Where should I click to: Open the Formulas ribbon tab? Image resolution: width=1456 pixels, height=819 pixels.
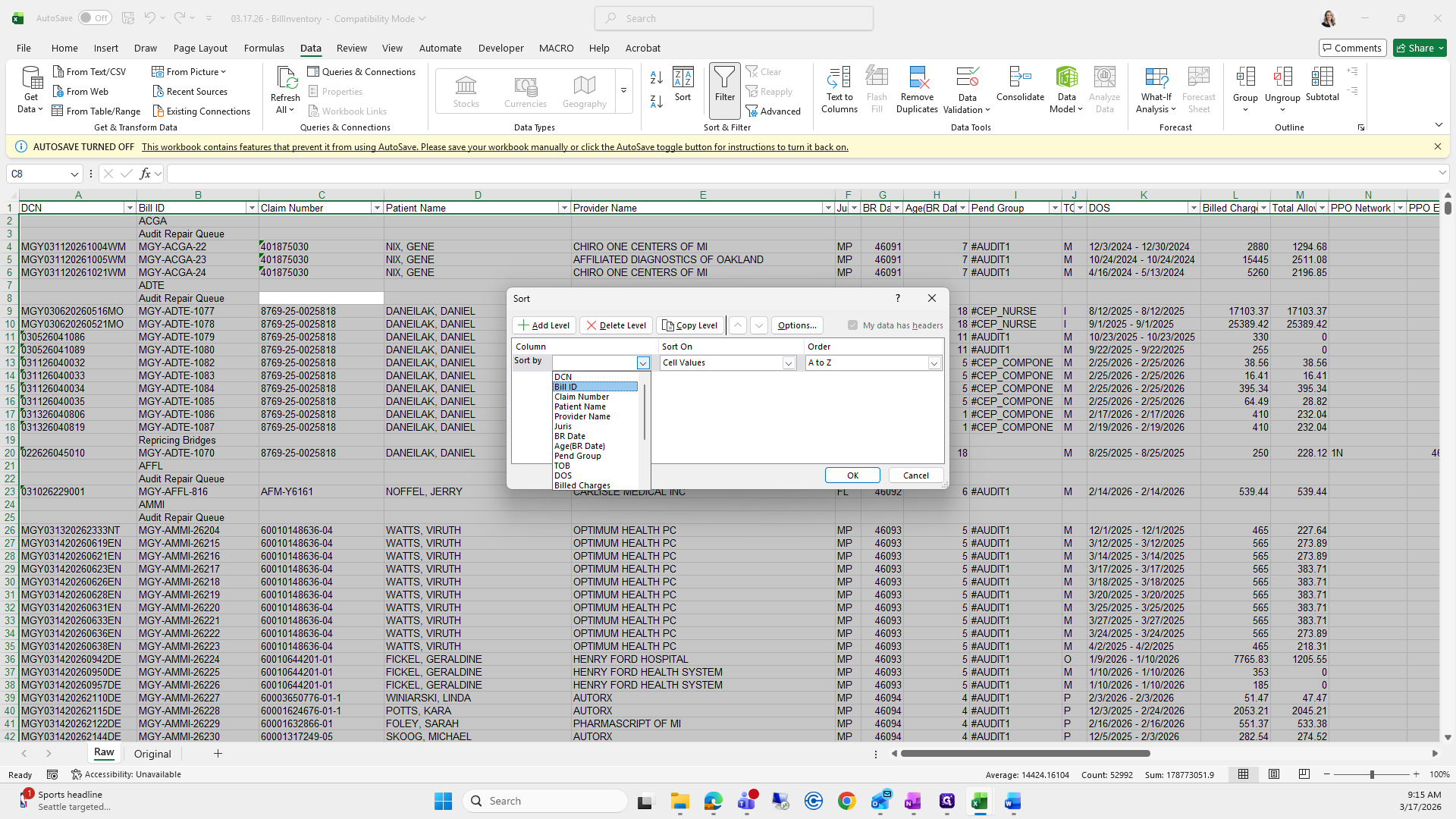(x=264, y=48)
